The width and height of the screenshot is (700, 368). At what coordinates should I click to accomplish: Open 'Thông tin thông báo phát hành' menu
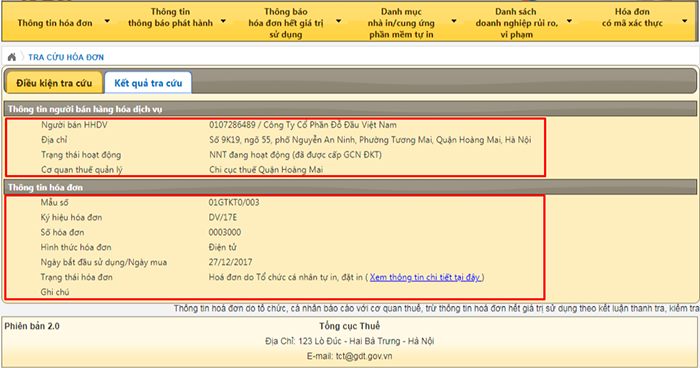(170, 17)
